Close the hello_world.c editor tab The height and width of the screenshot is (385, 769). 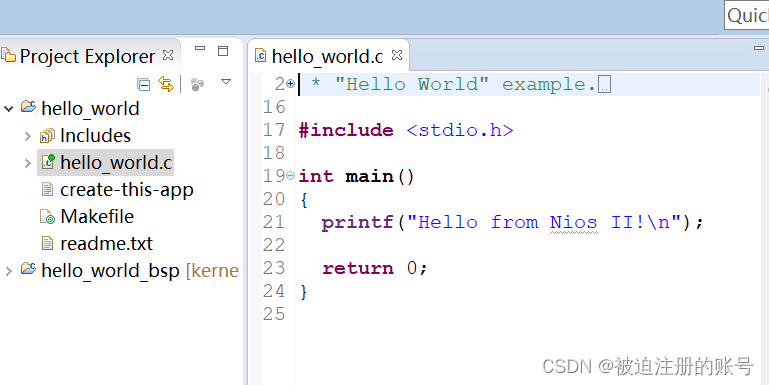click(x=397, y=55)
